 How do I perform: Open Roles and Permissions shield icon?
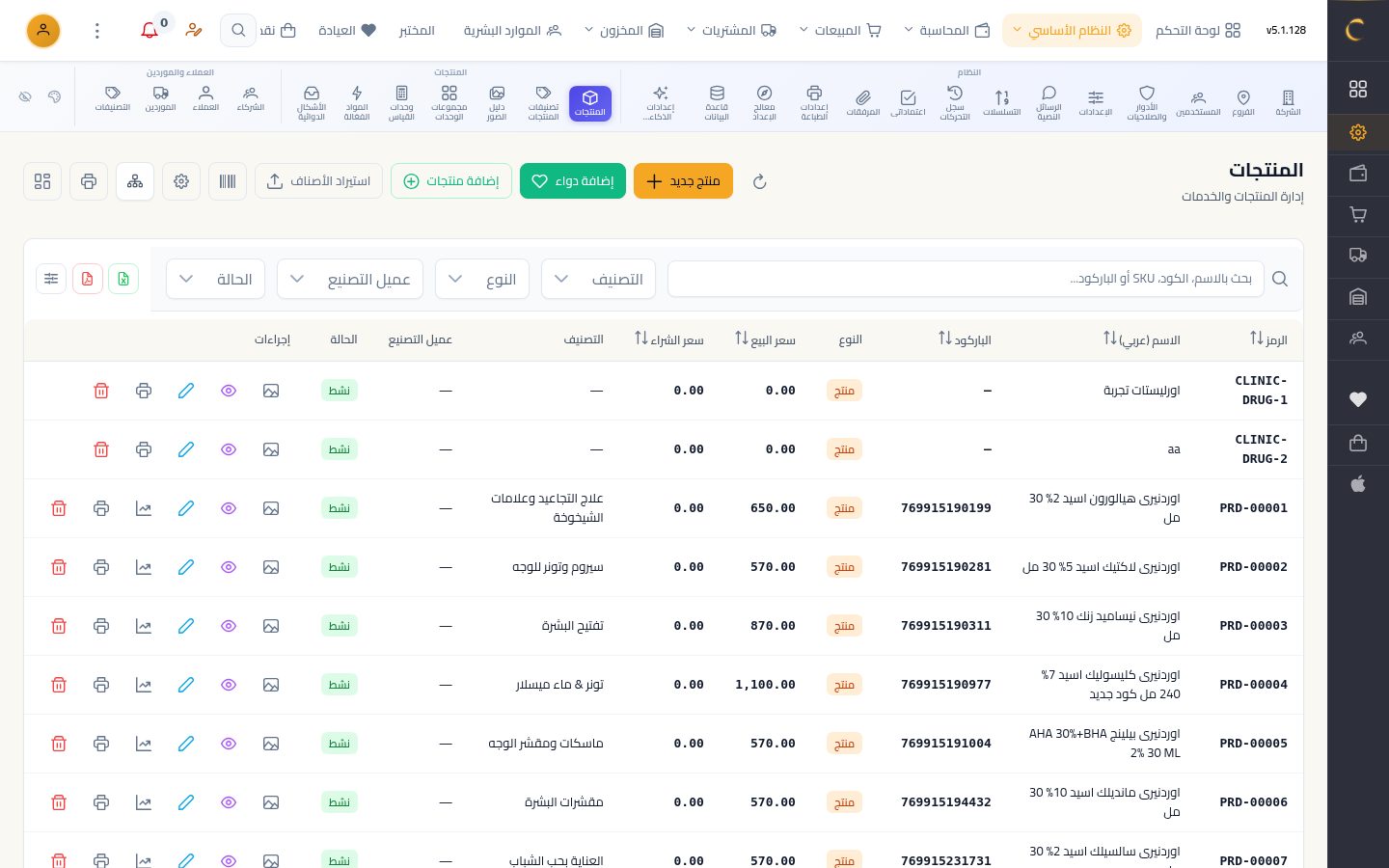pyautogui.click(x=1147, y=103)
